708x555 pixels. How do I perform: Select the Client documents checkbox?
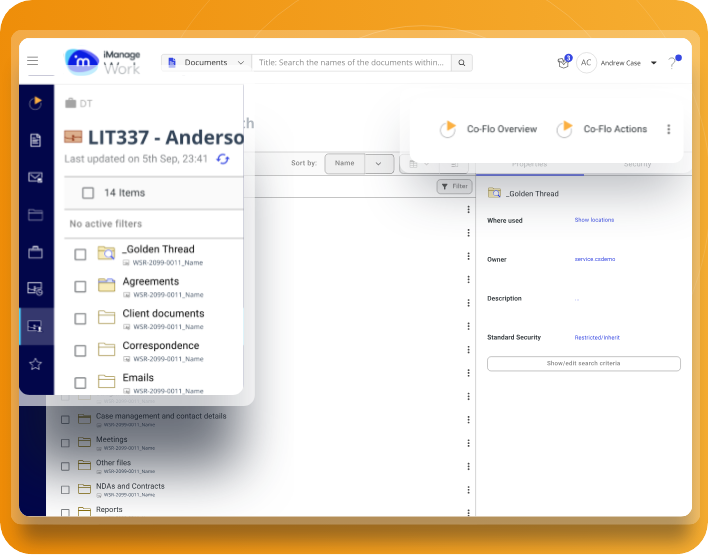[80, 318]
